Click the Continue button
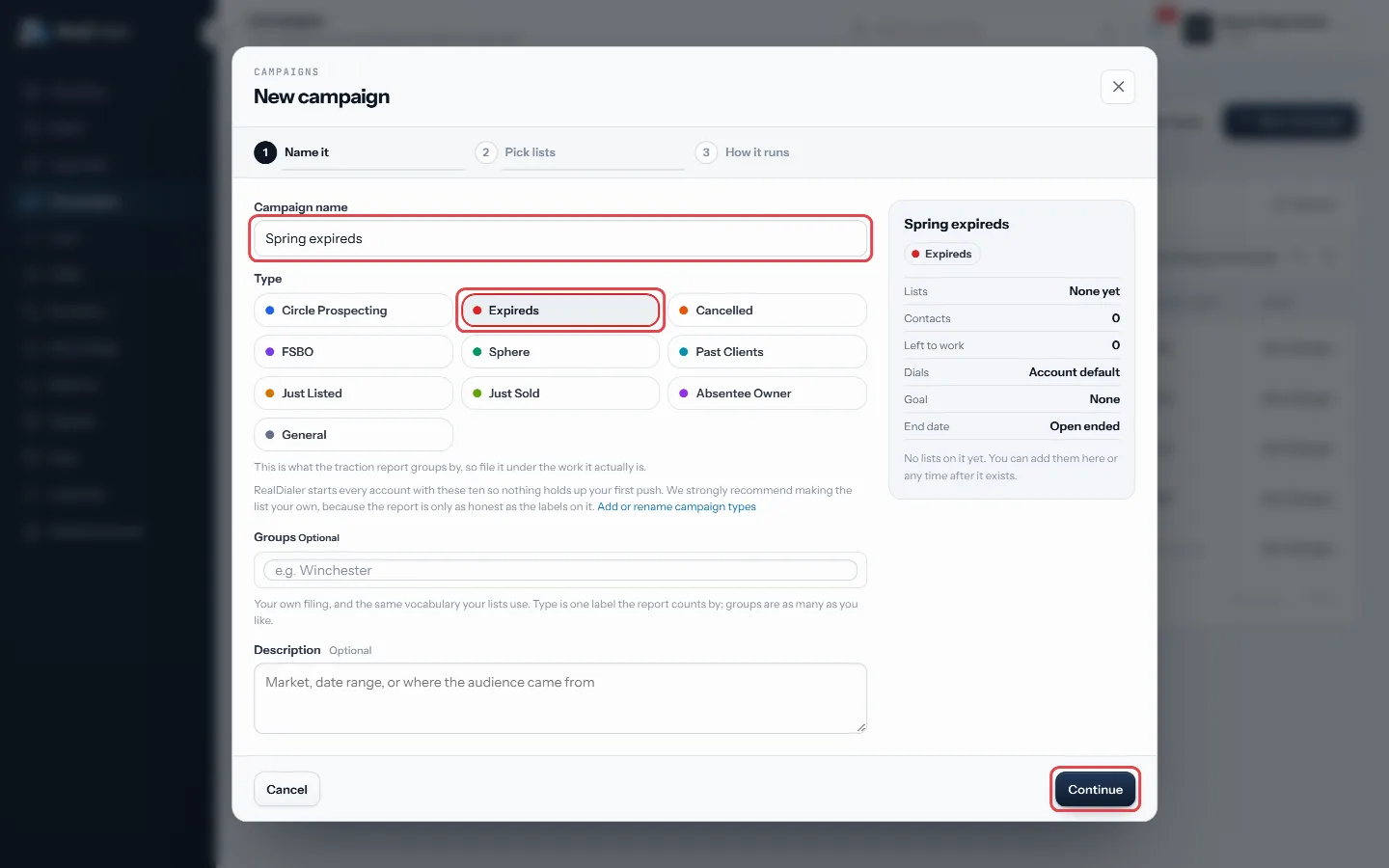Screen dimensions: 1389x868 pyautogui.click(x=1095, y=789)
